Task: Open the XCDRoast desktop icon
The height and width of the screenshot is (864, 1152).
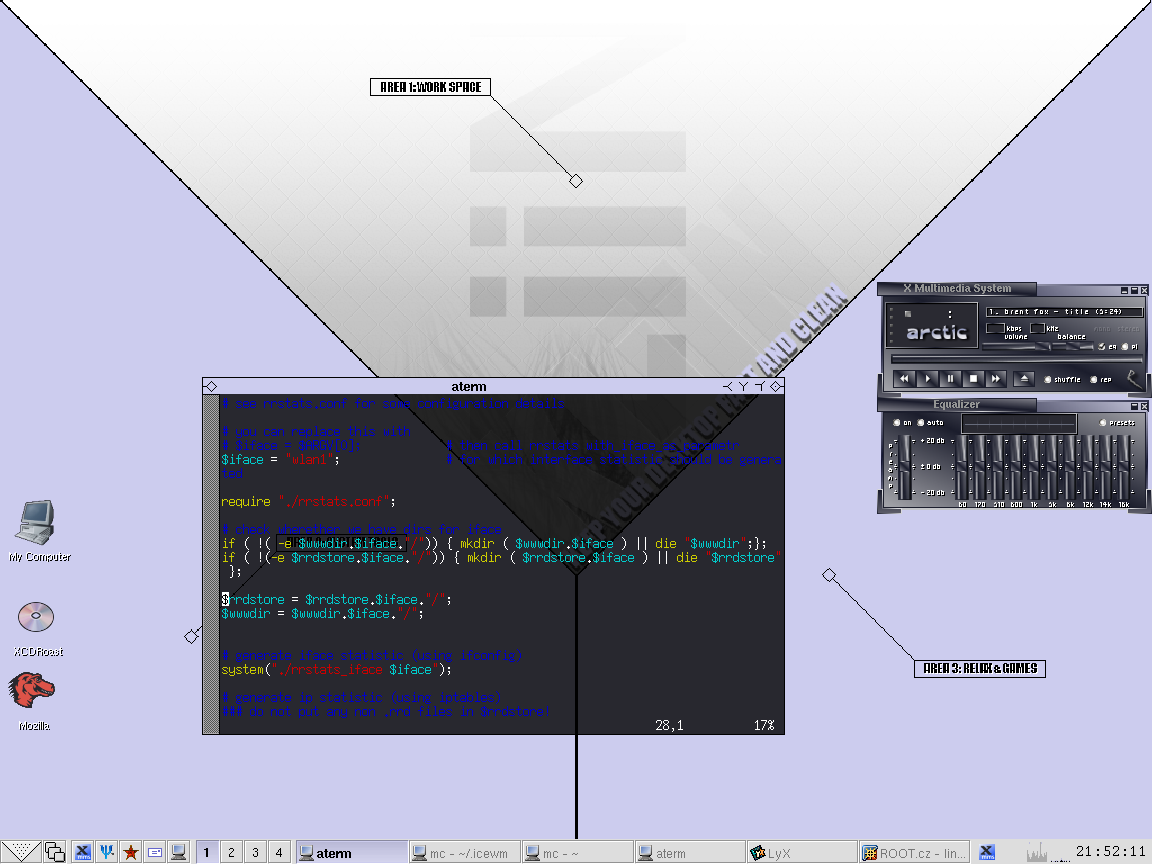Action: [36, 618]
